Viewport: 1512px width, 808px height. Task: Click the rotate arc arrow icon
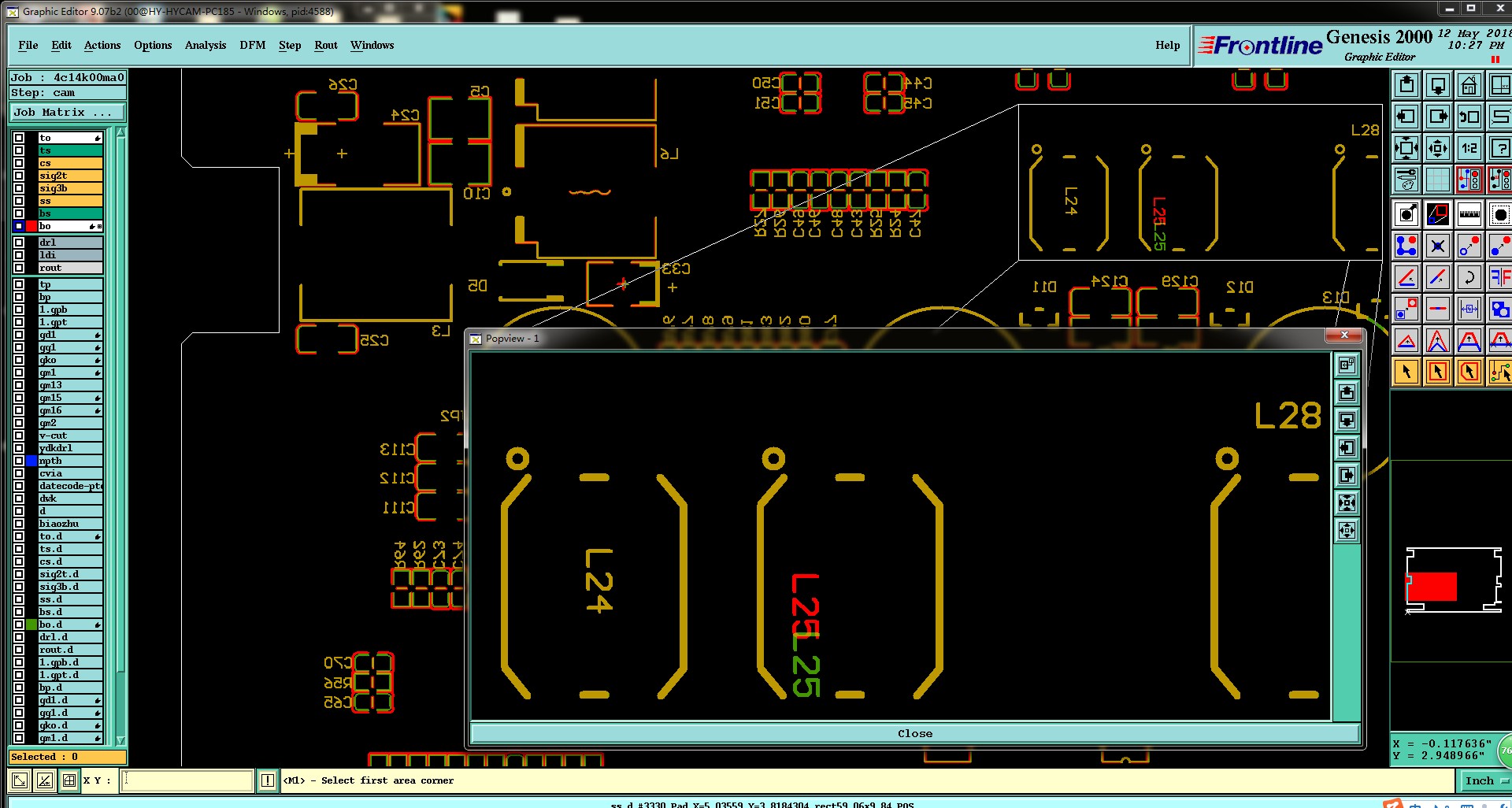pos(1469,277)
